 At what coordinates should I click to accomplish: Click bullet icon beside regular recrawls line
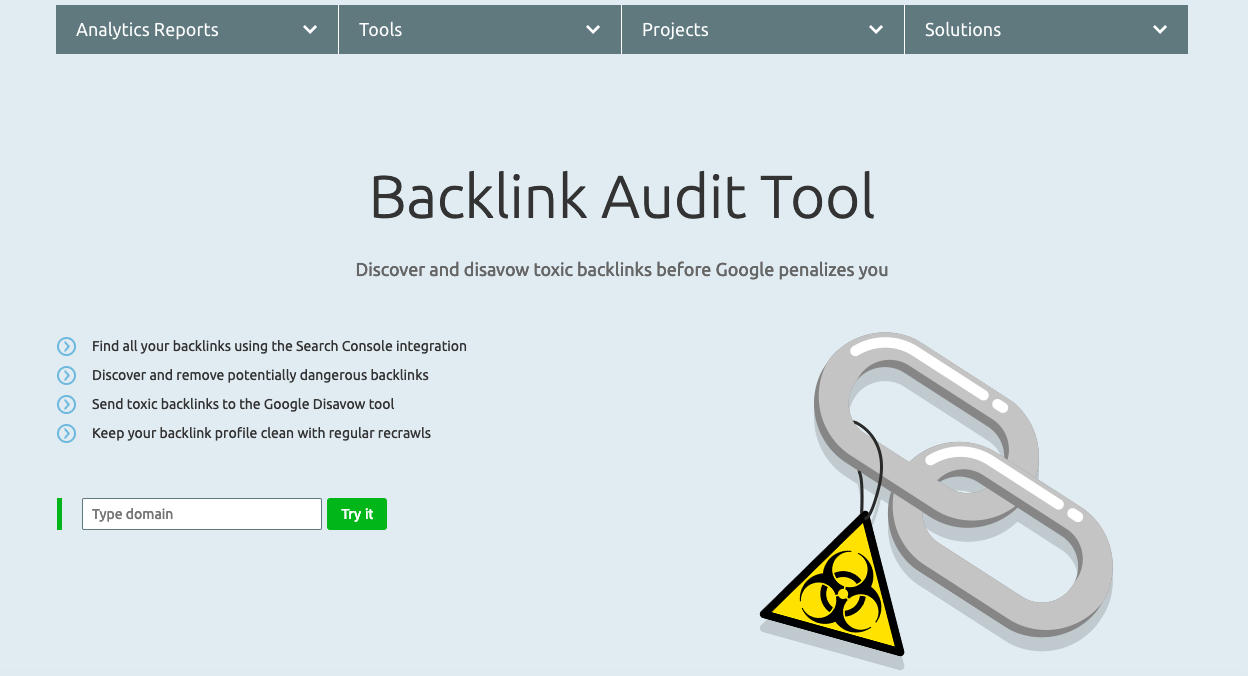(x=67, y=434)
